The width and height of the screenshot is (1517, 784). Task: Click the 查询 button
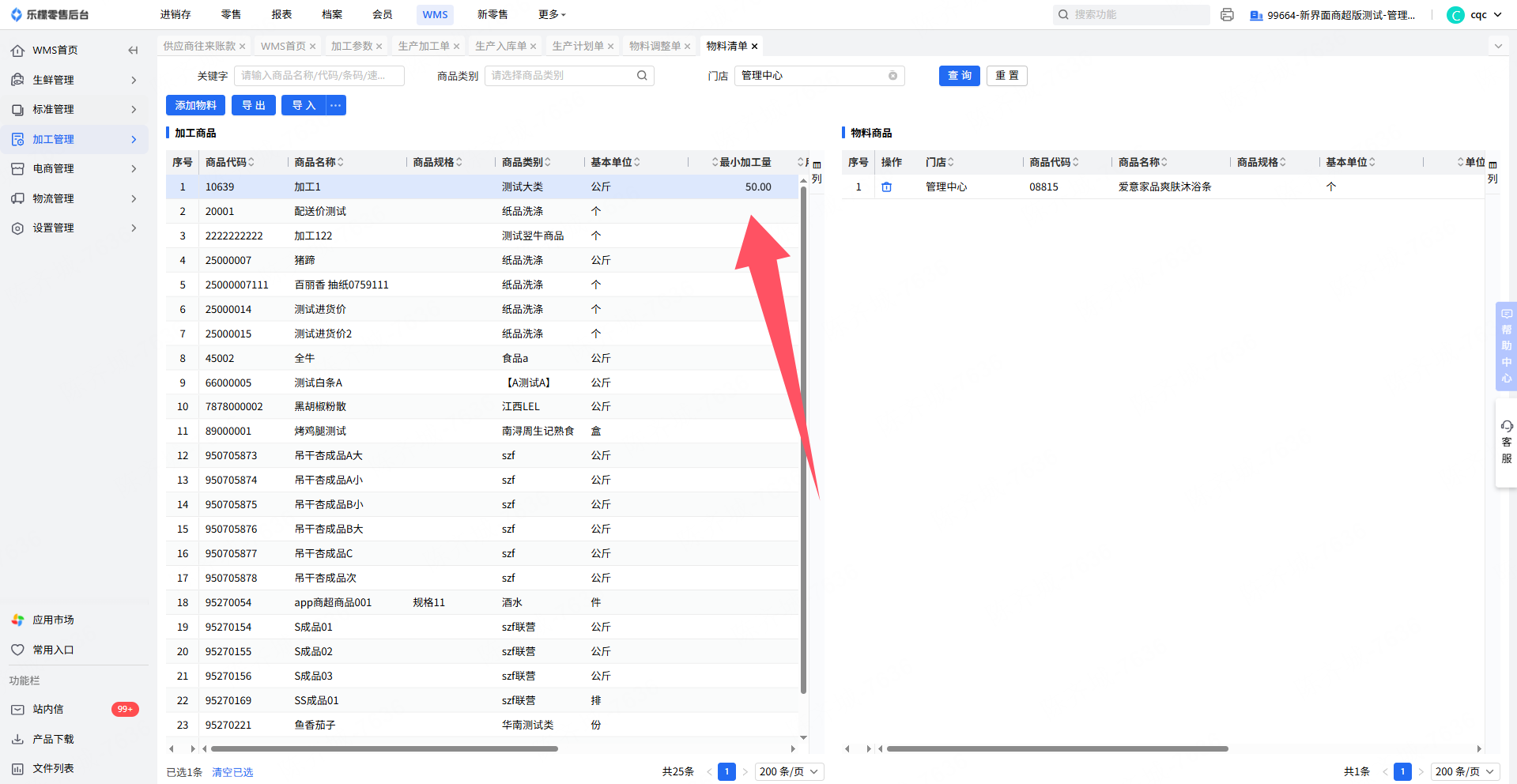pyautogui.click(x=960, y=76)
